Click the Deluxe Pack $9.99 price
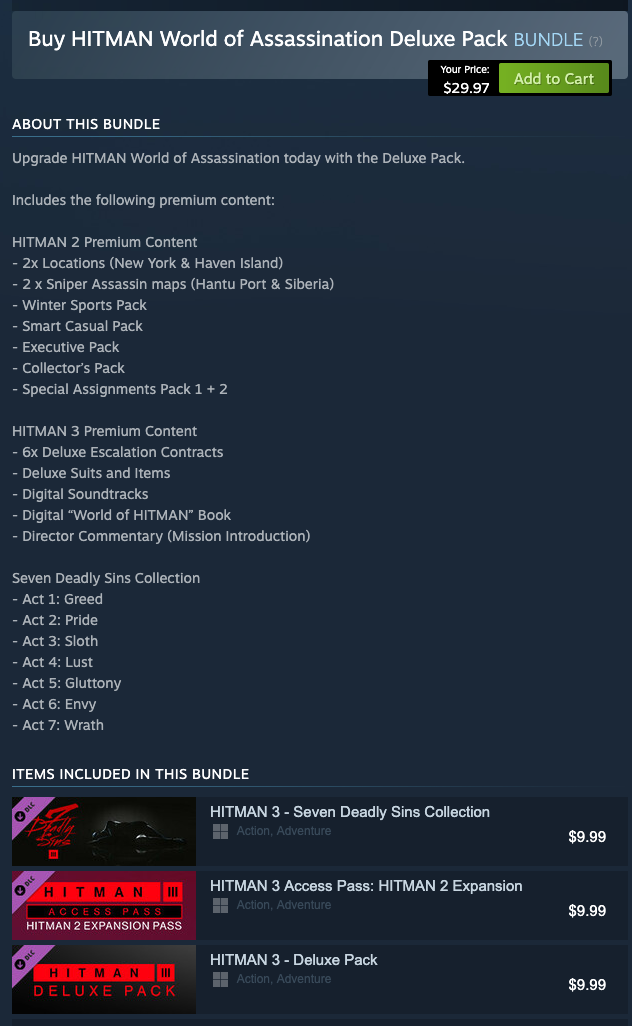The height and width of the screenshot is (1026, 632). point(587,985)
